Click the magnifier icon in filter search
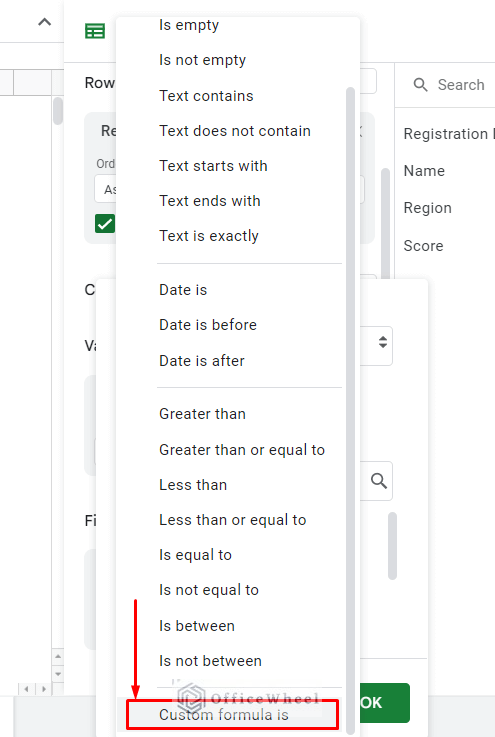 [x=379, y=481]
